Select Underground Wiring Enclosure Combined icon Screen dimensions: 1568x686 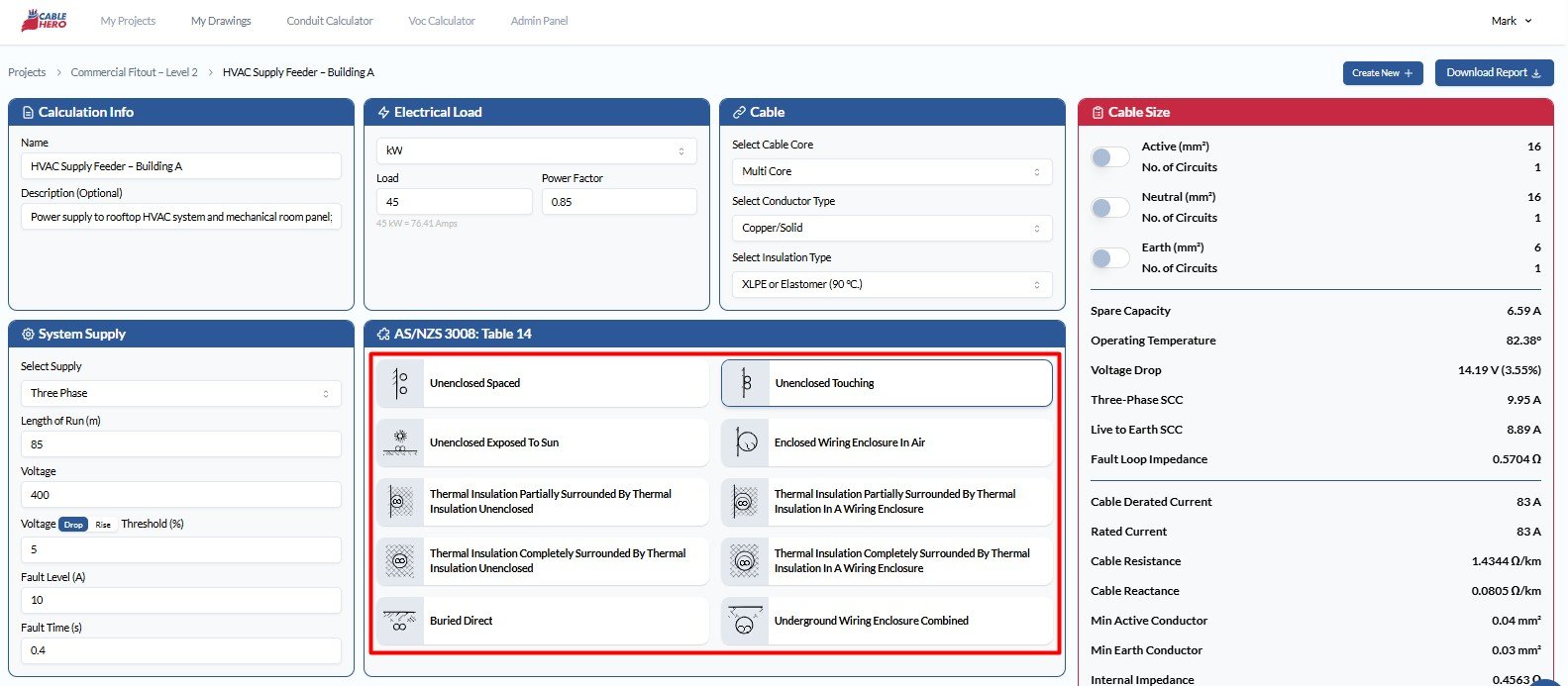pyautogui.click(x=746, y=621)
